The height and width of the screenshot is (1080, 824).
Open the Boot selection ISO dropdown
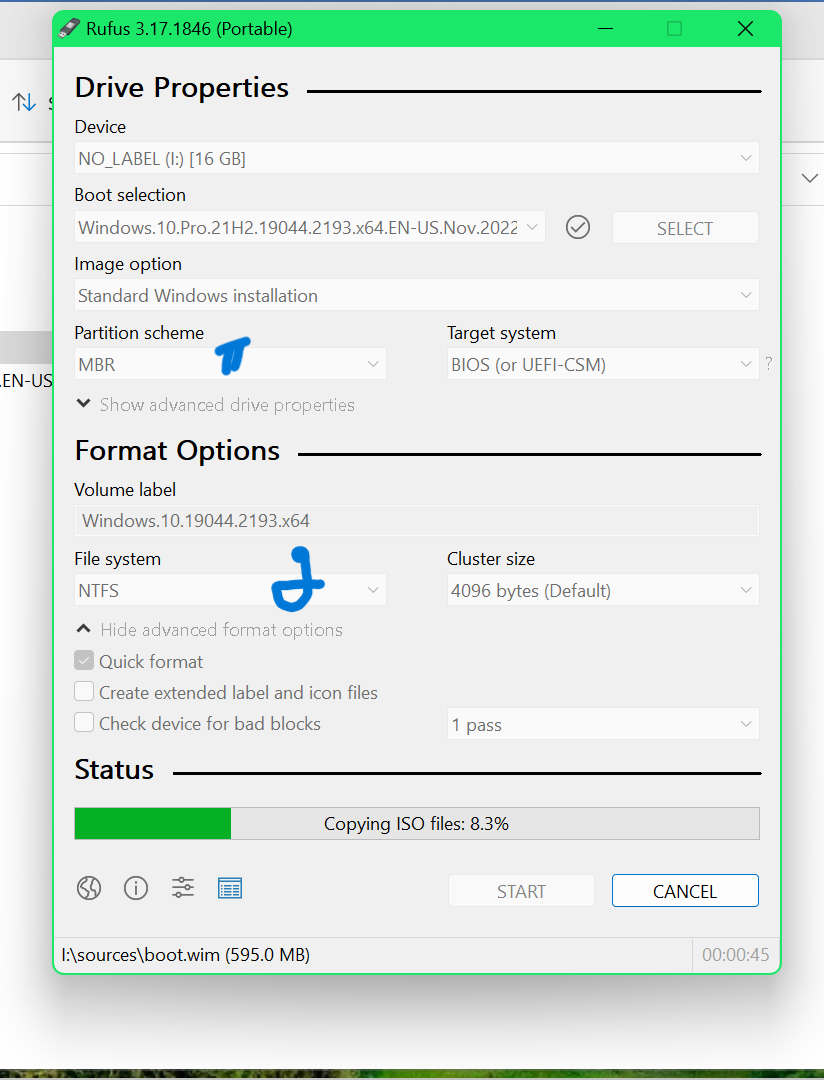310,227
